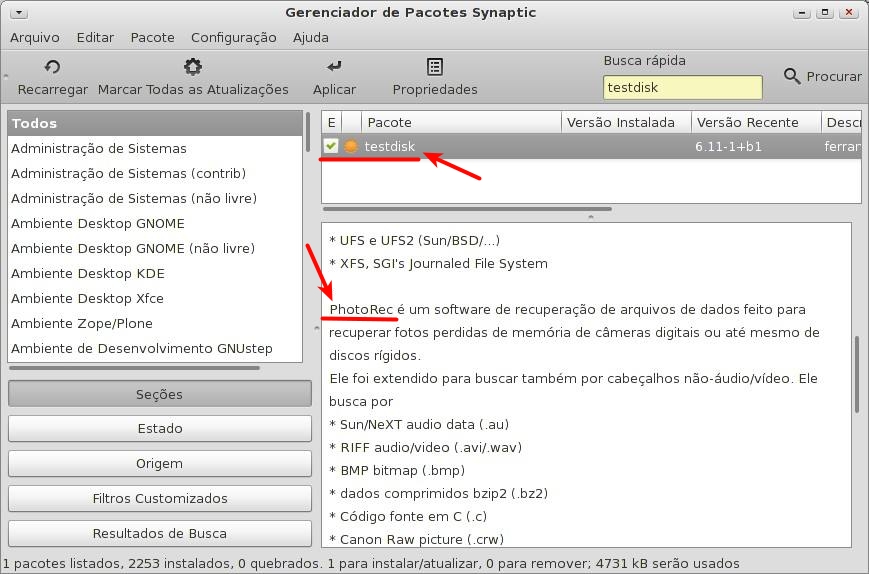
Task: Click the Descrição column header
Action: [841, 122]
